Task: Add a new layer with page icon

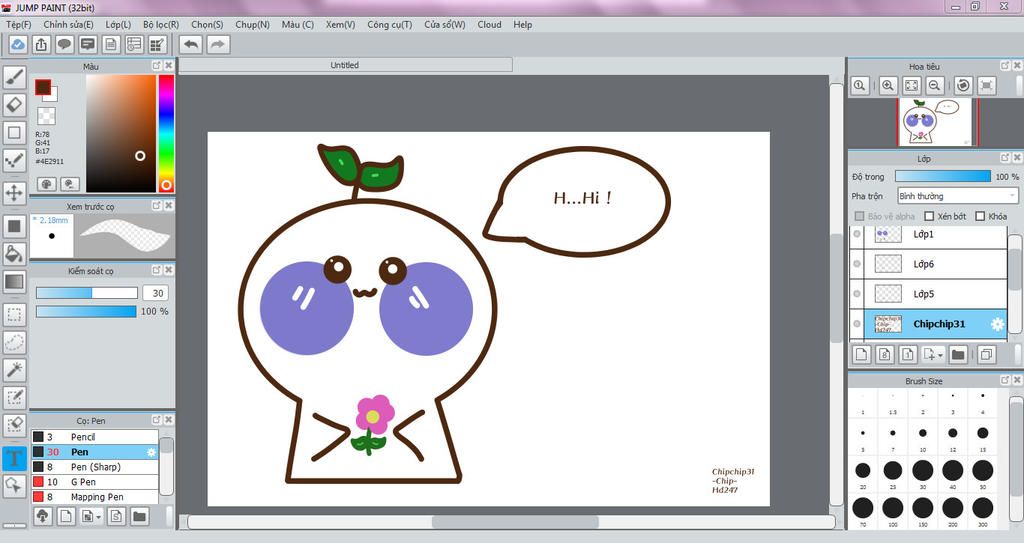Action: [861, 354]
